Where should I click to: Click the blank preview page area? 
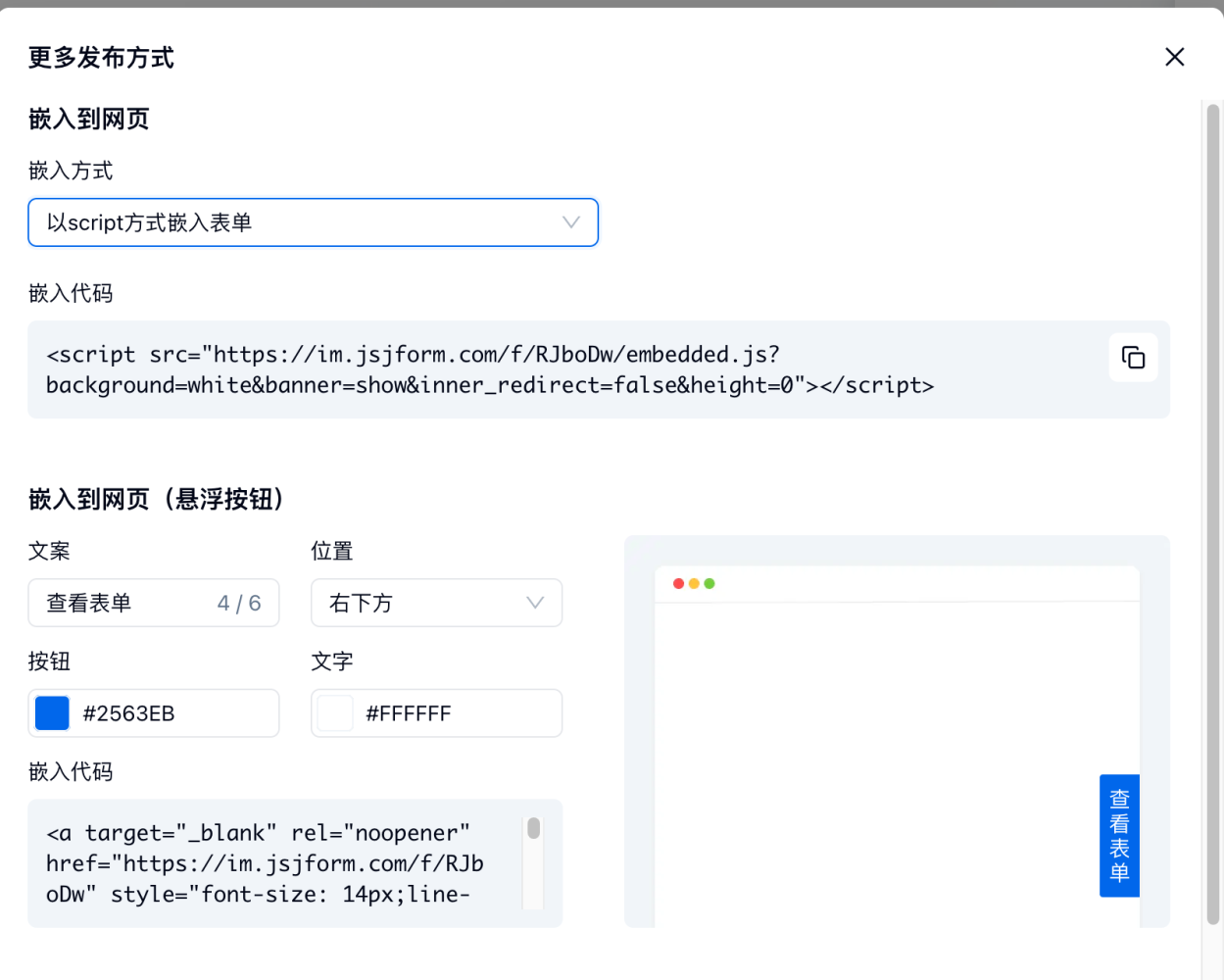872,745
